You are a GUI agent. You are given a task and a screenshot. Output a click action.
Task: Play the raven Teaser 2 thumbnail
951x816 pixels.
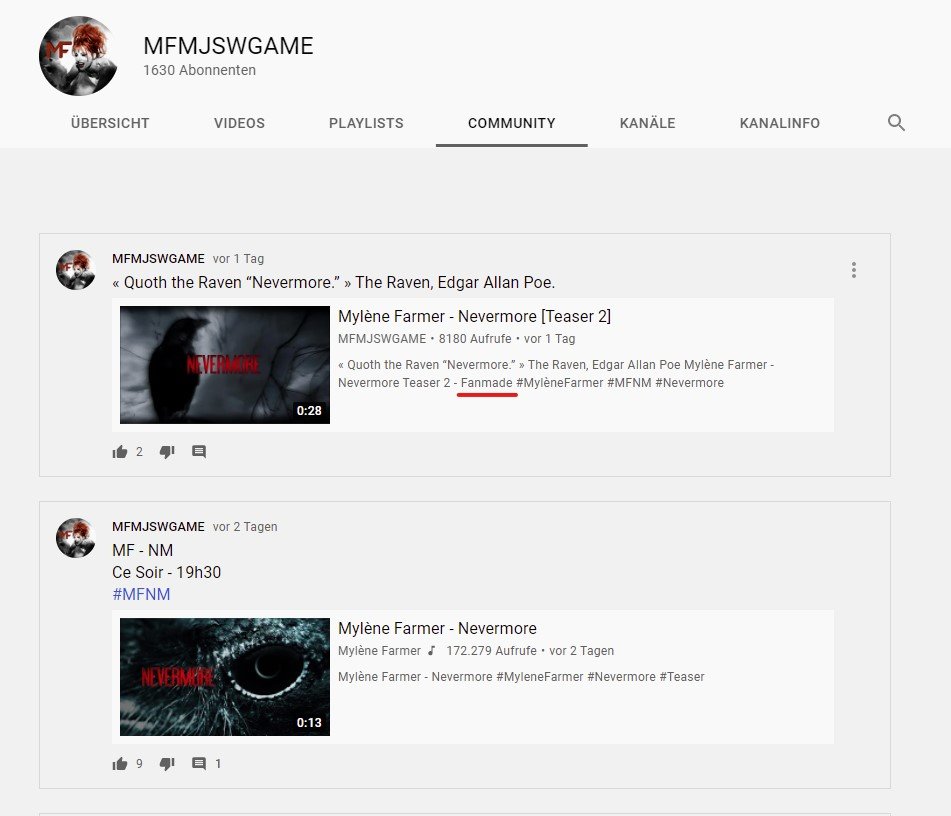224,365
